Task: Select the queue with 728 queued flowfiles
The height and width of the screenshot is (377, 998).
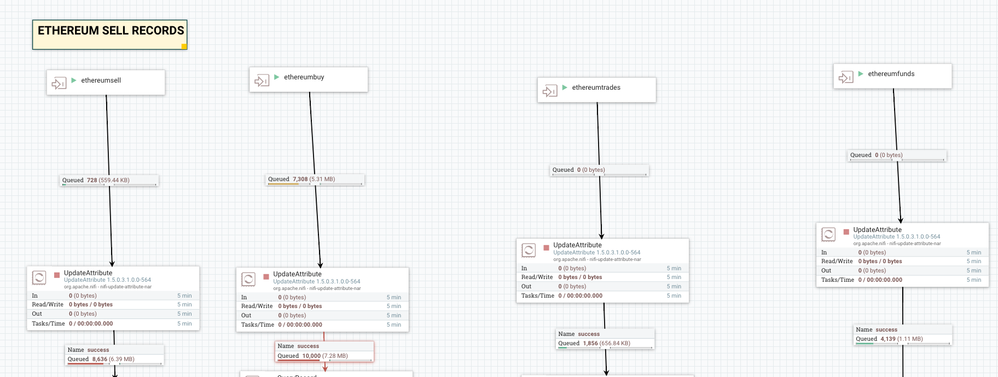Action: pos(109,181)
